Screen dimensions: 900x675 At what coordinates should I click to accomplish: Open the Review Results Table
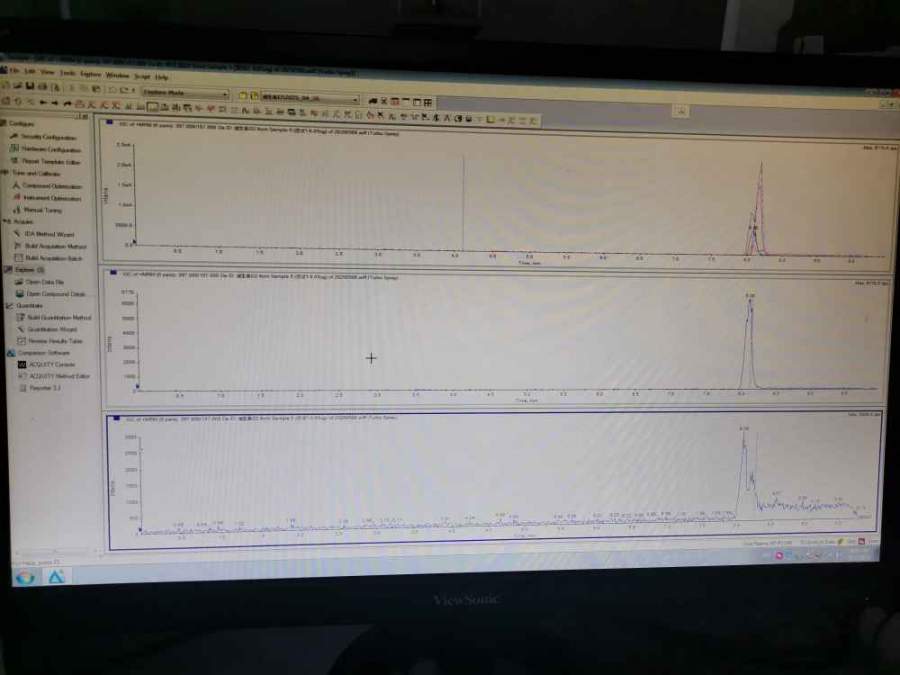point(54,341)
